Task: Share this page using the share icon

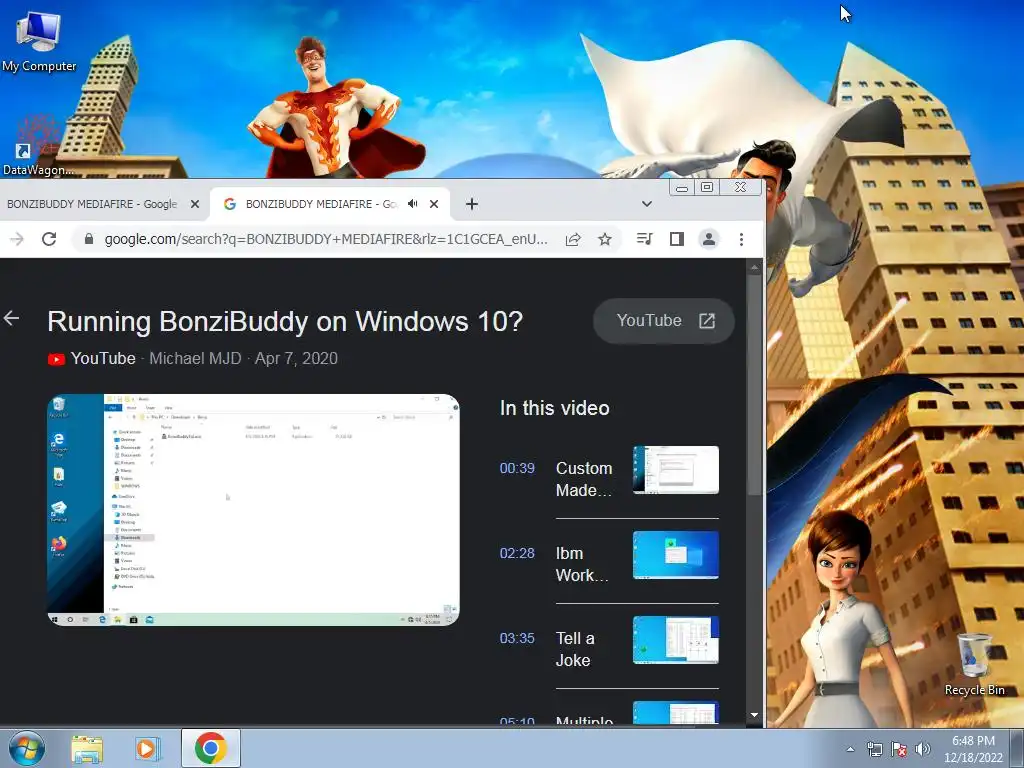Action: pyautogui.click(x=573, y=239)
